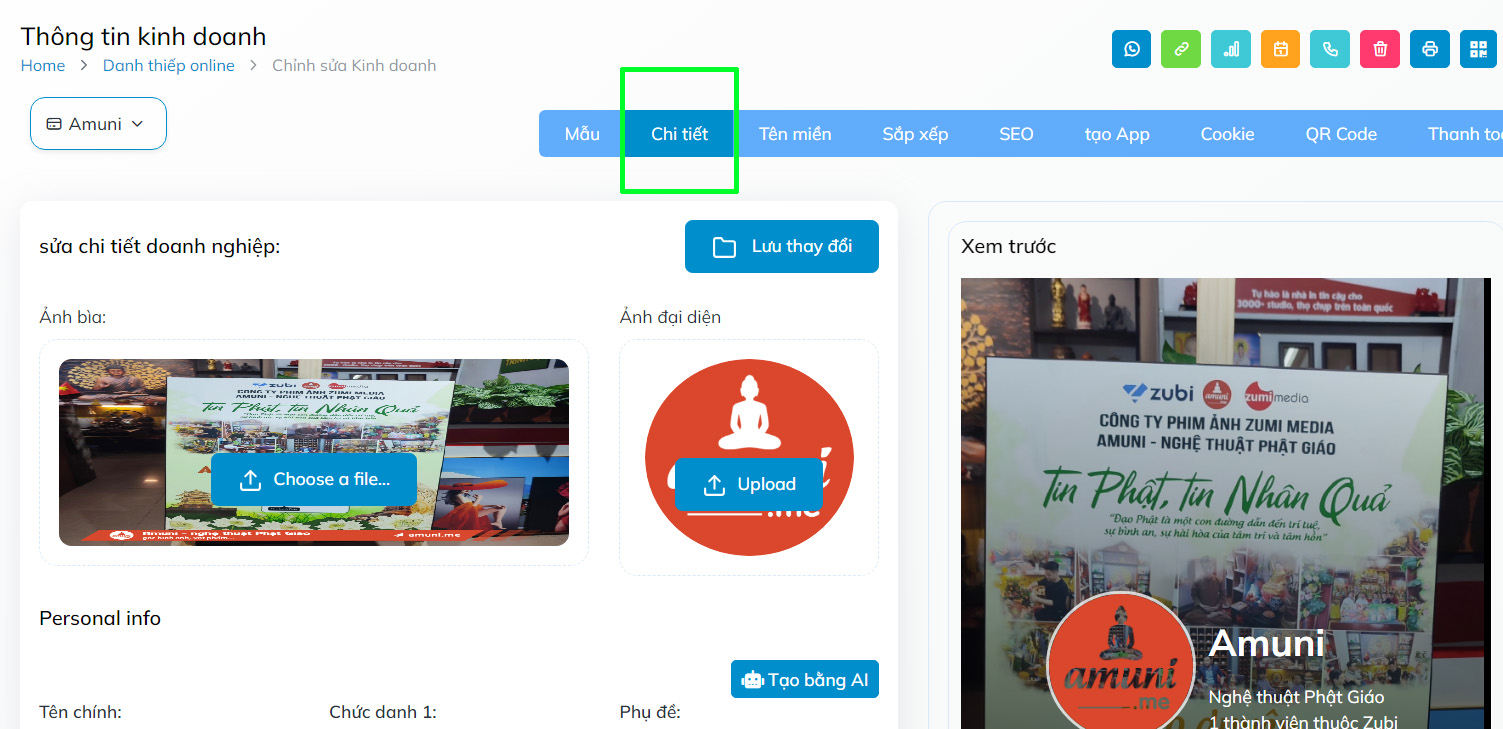Click the Xem trước label

pyautogui.click(x=1008, y=246)
